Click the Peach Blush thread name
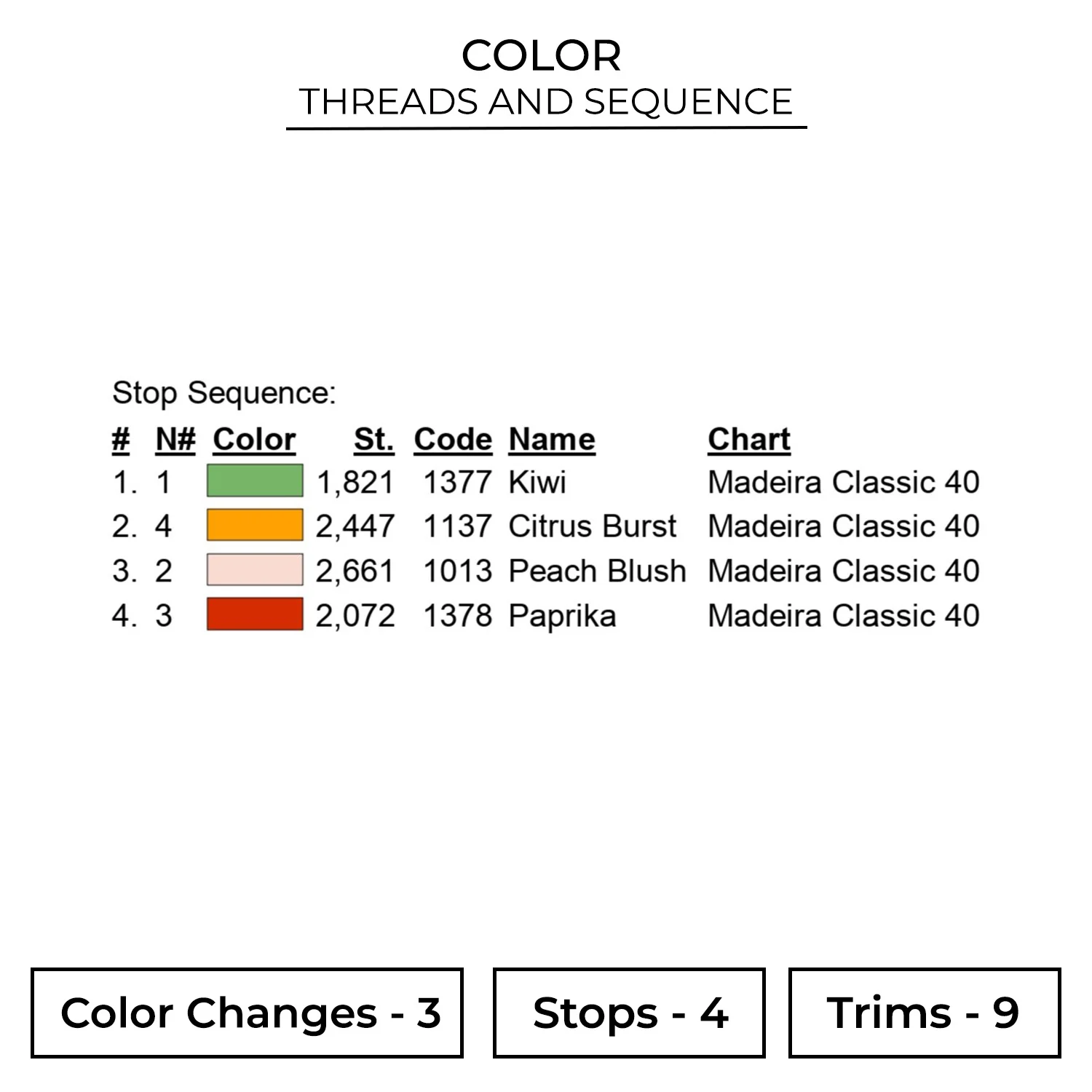The image size is (1092, 1092). tap(597, 571)
